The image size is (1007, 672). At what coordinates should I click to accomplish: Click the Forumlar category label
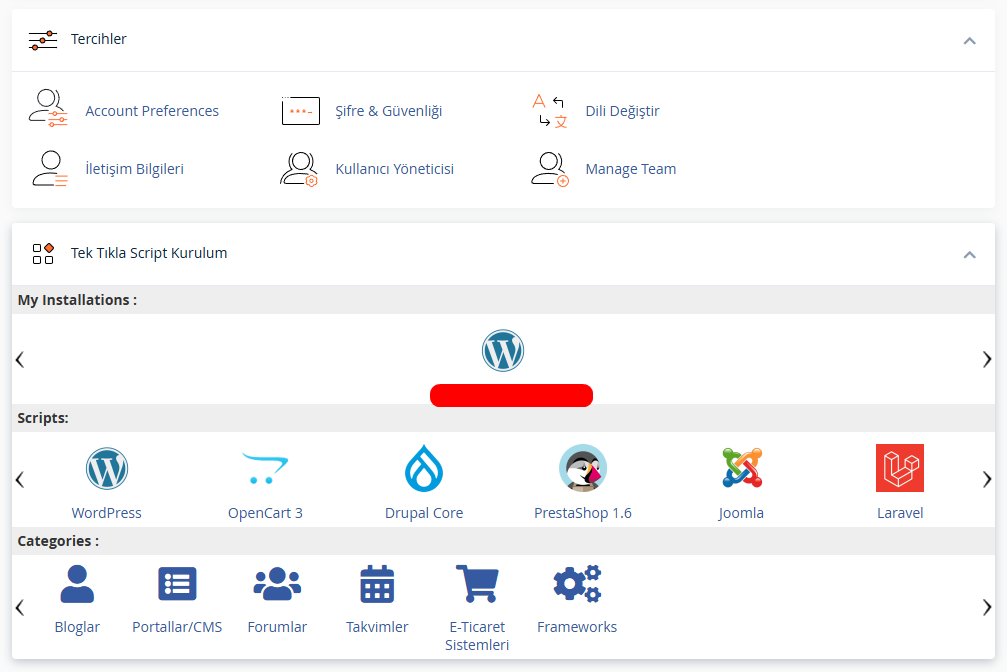pyautogui.click(x=277, y=627)
